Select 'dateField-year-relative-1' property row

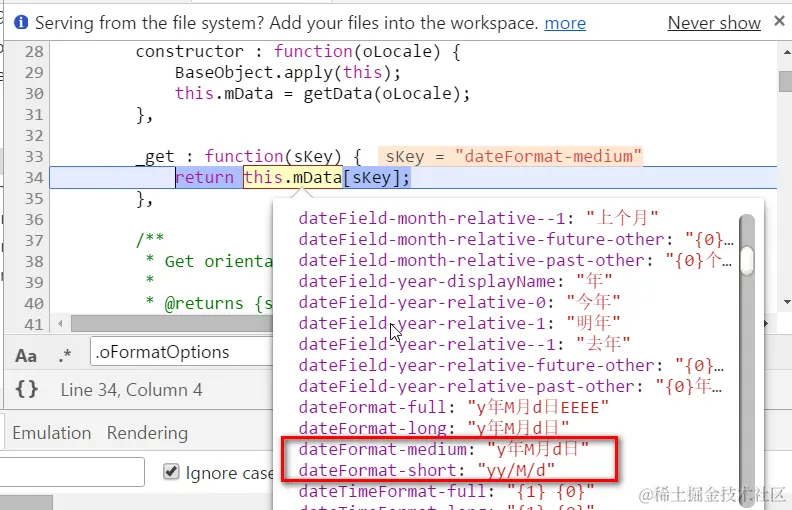[x=459, y=323]
